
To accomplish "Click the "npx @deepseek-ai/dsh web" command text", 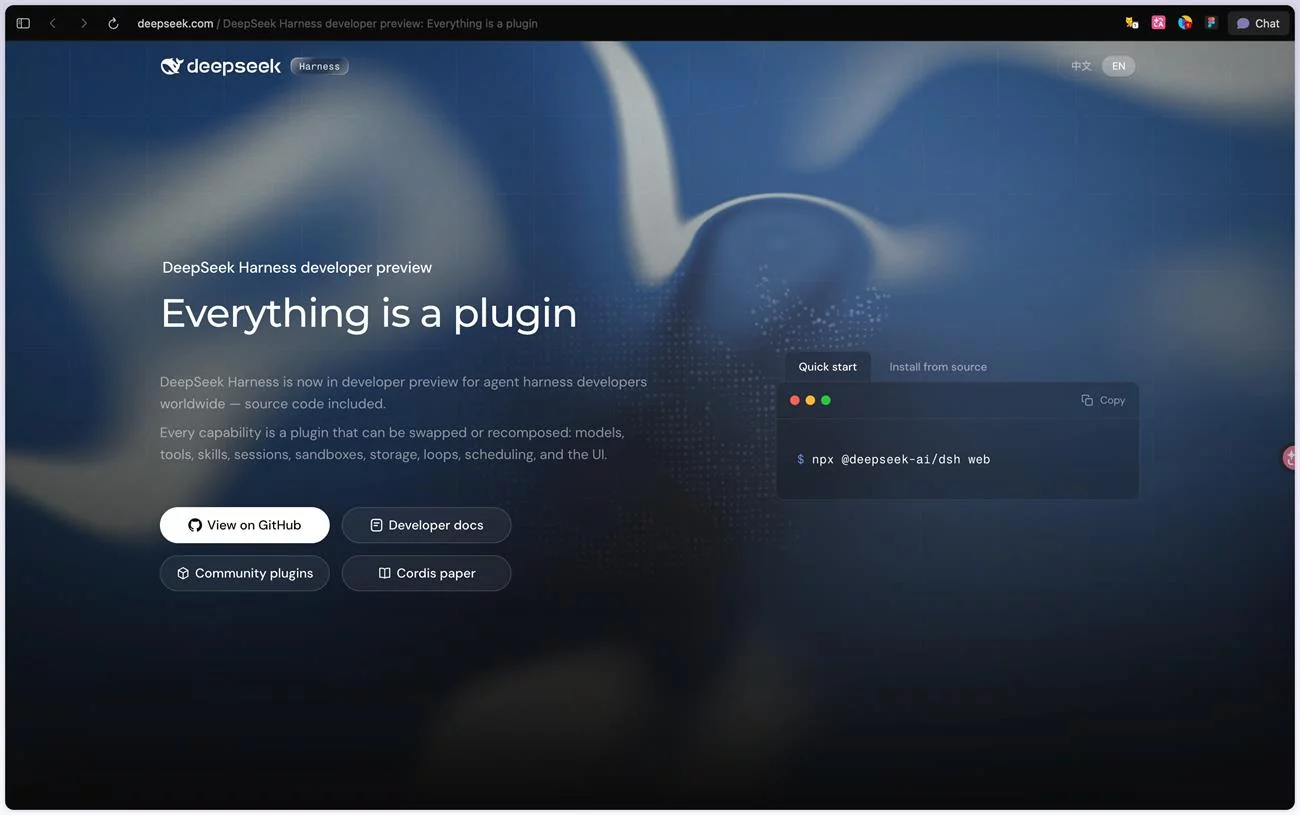I will click(901, 460).
